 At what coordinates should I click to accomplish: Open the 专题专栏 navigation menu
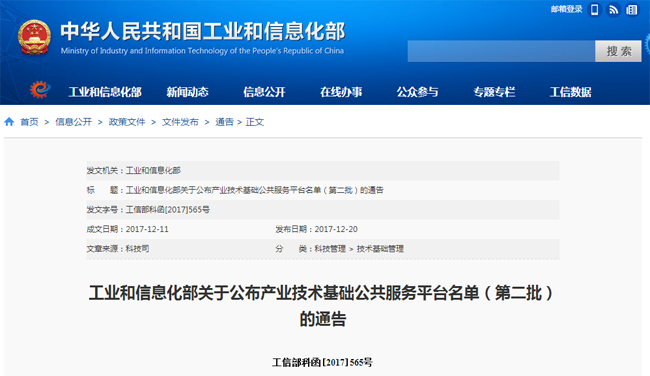494,92
